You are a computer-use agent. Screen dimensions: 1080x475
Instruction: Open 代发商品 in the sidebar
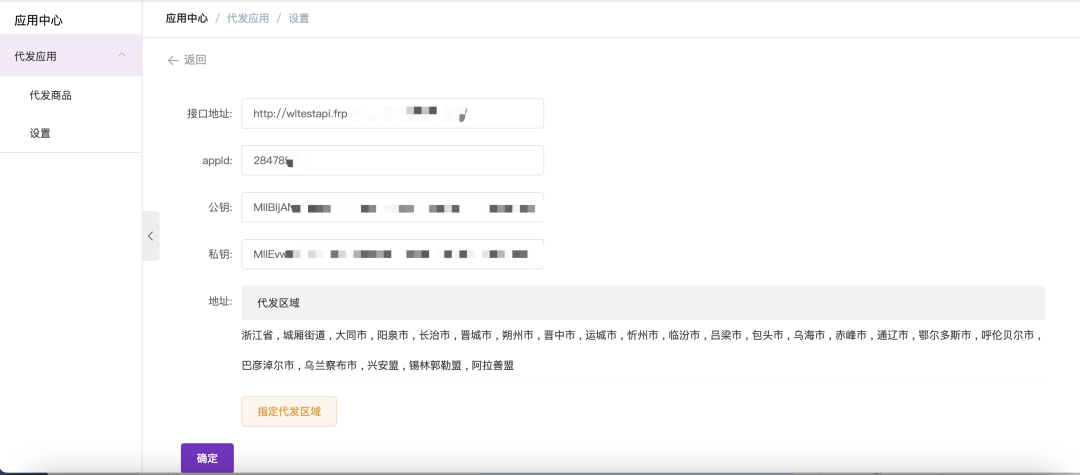tap(50, 96)
